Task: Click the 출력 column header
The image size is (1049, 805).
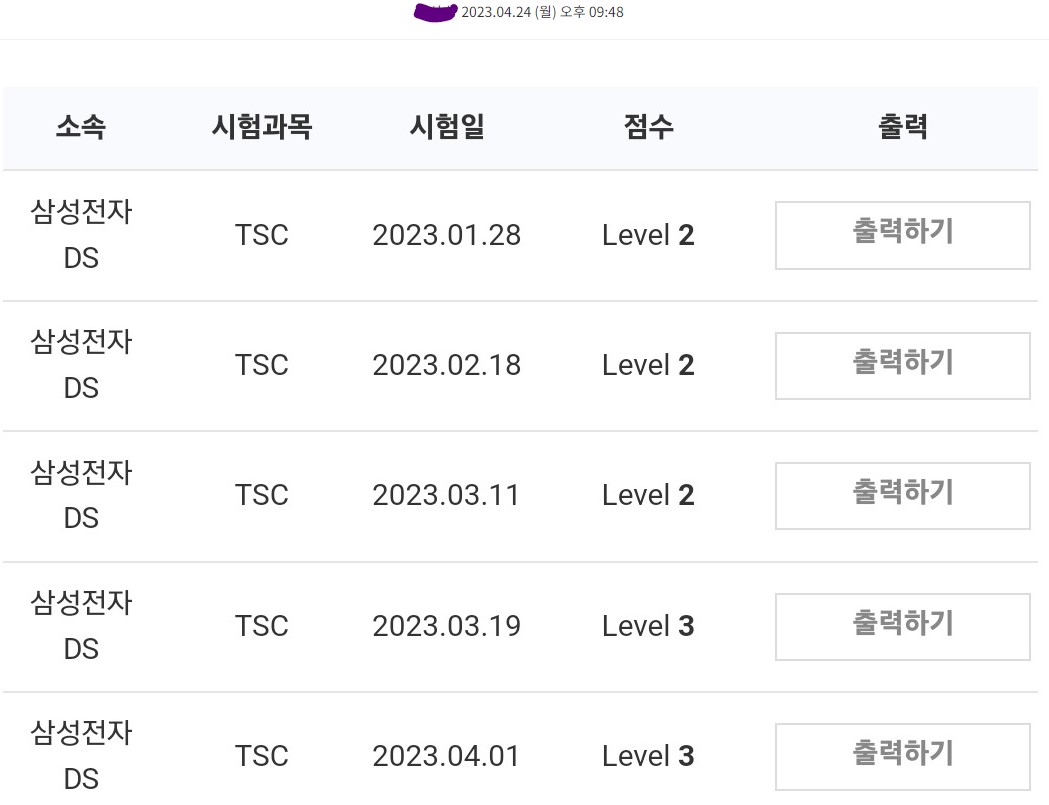Action: (903, 127)
